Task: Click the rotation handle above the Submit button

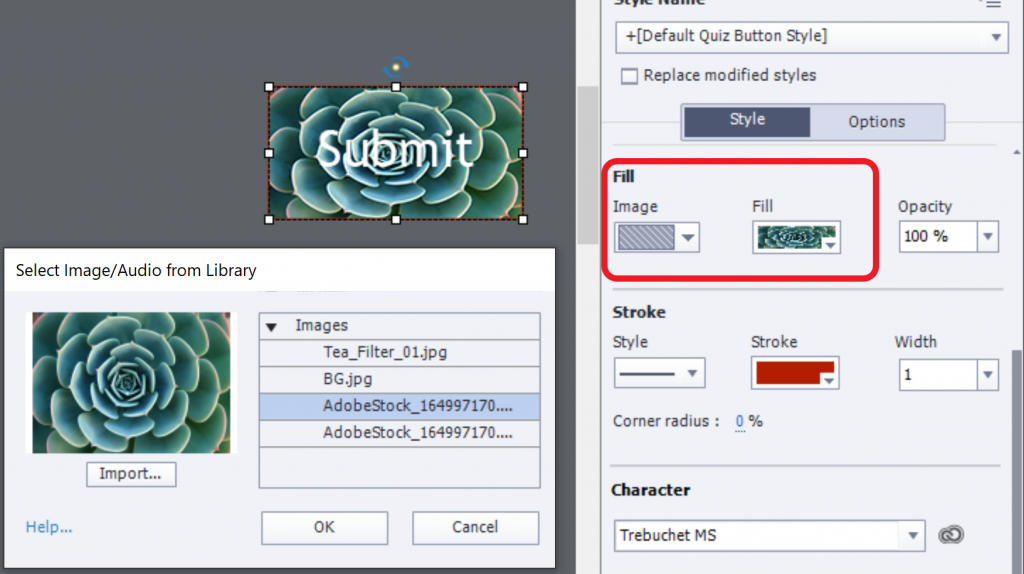Action: tap(396, 67)
